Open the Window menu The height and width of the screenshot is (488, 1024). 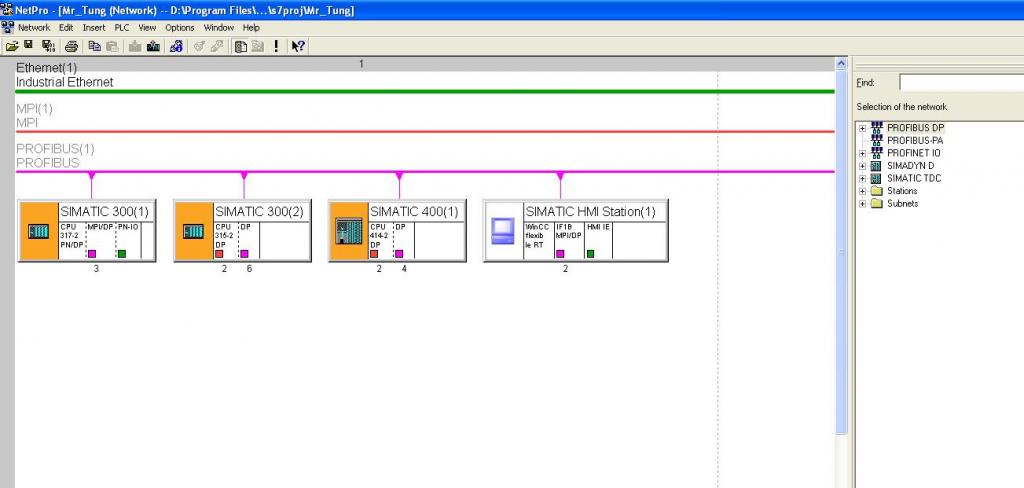tap(219, 27)
